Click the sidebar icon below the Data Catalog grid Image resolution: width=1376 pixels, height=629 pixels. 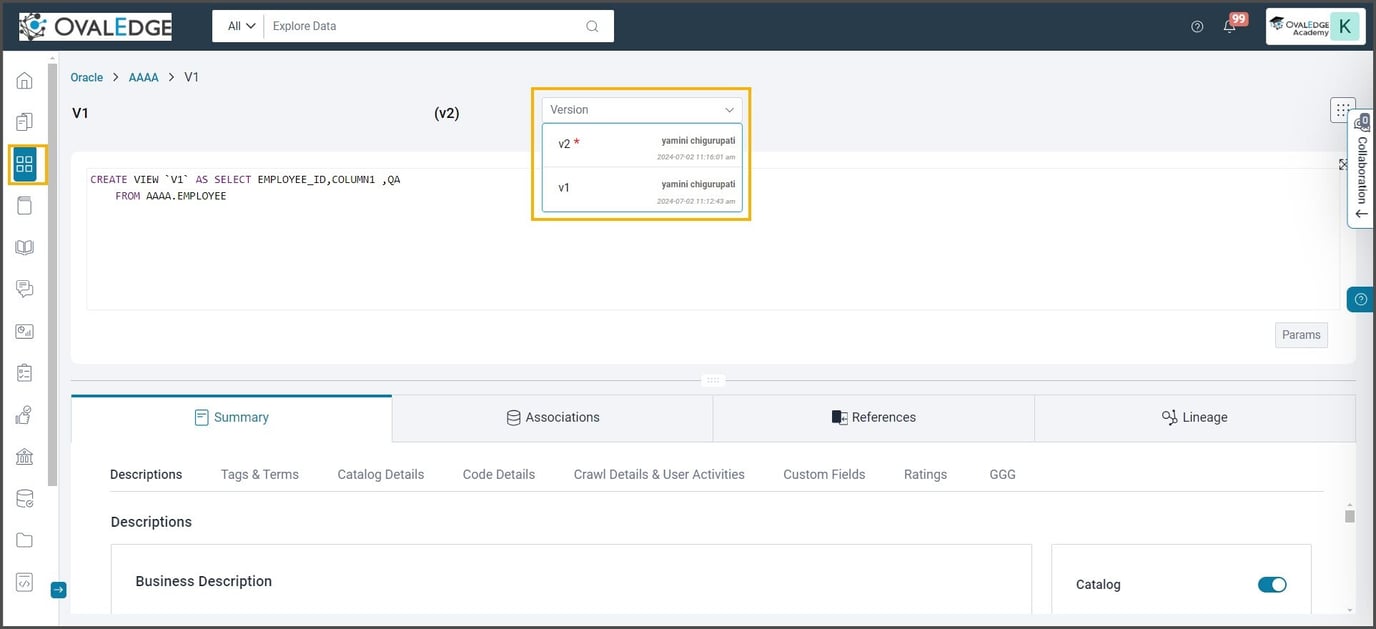[x=24, y=206]
